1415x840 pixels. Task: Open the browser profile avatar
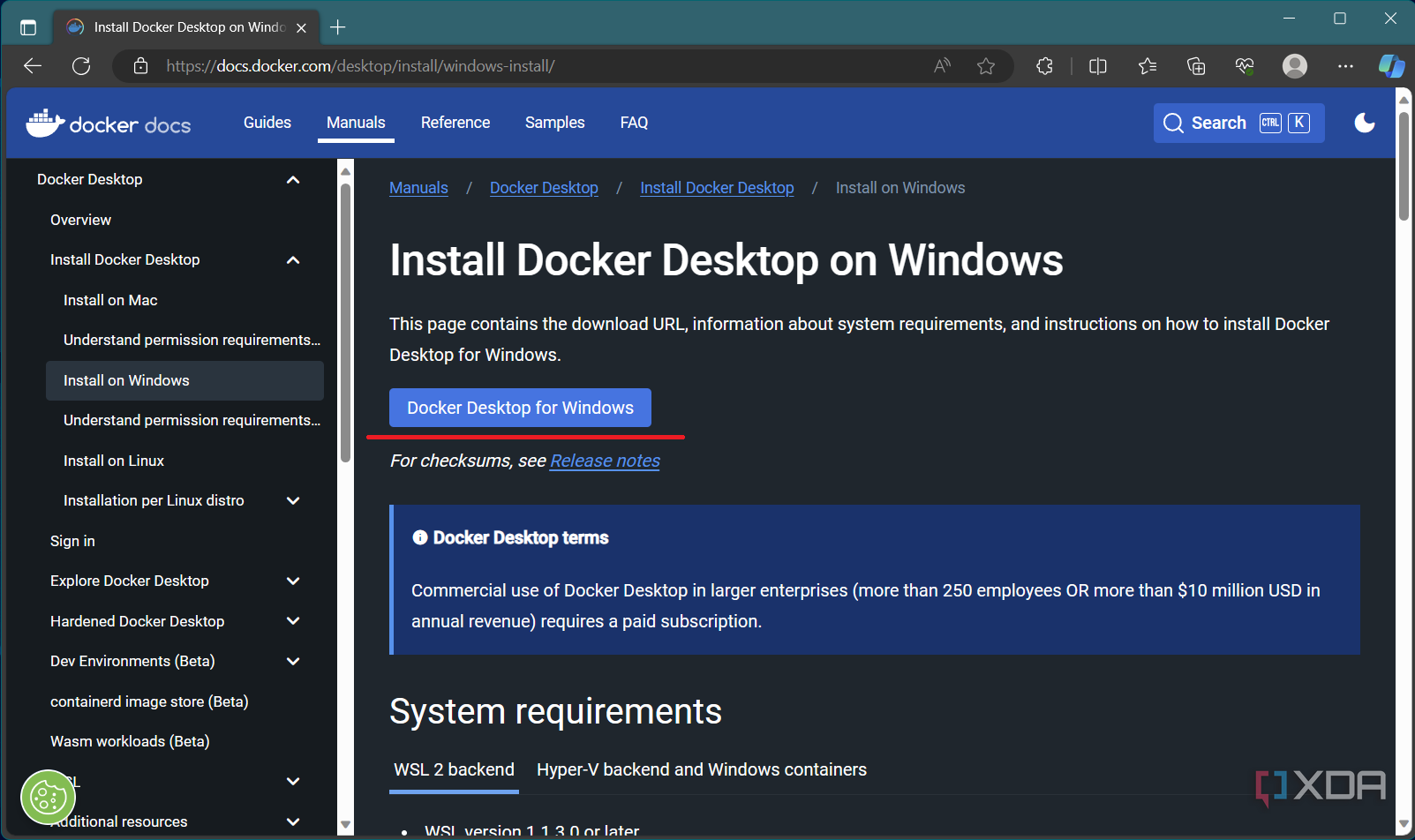(x=1295, y=66)
